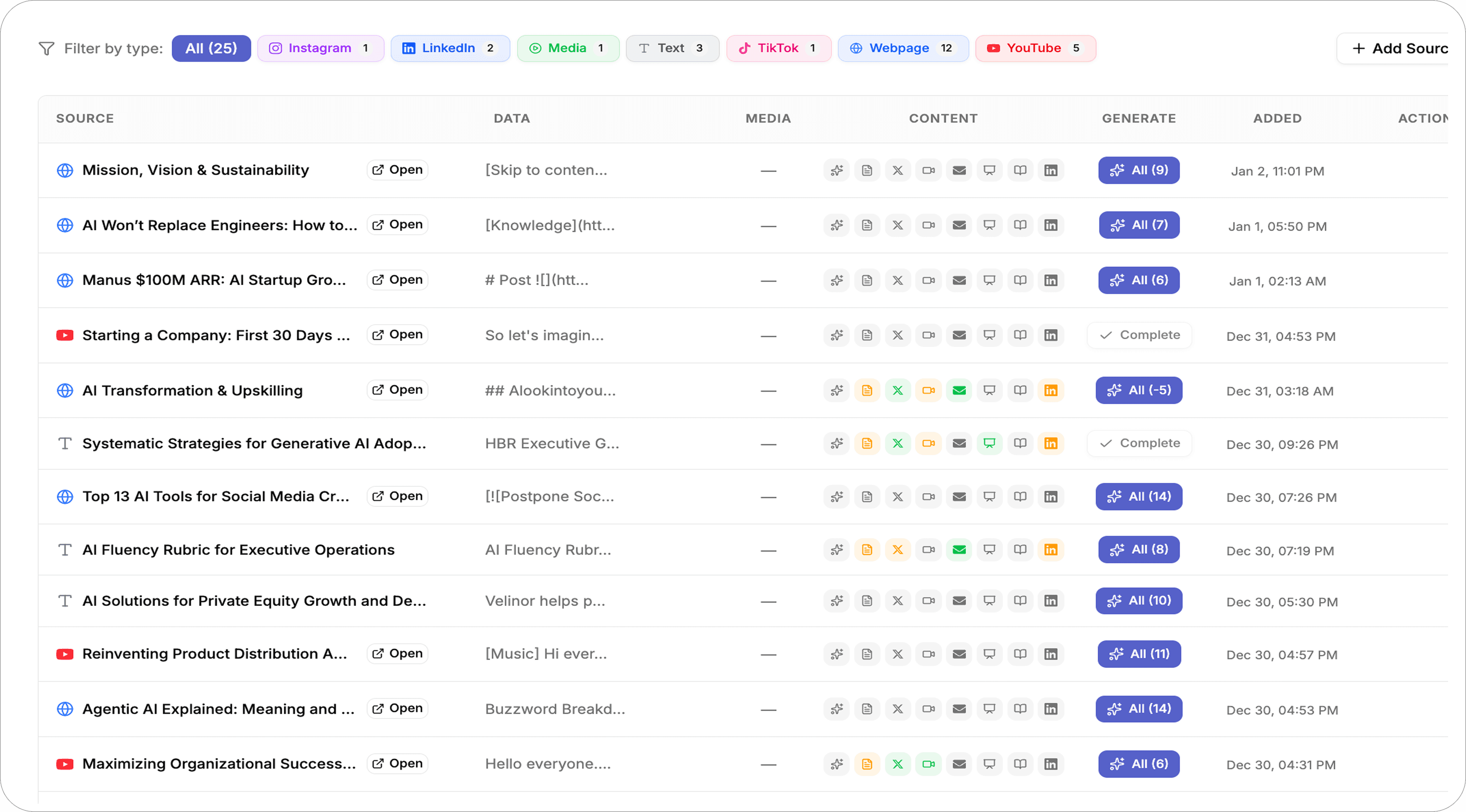Generate All (9) for Mission, Vision row
The image size is (1466, 812).
point(1139,170)
